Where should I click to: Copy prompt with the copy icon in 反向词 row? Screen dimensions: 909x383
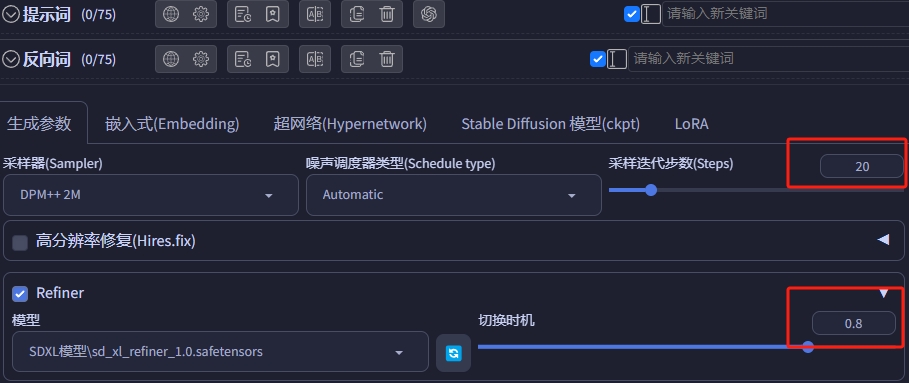(357, 59)
